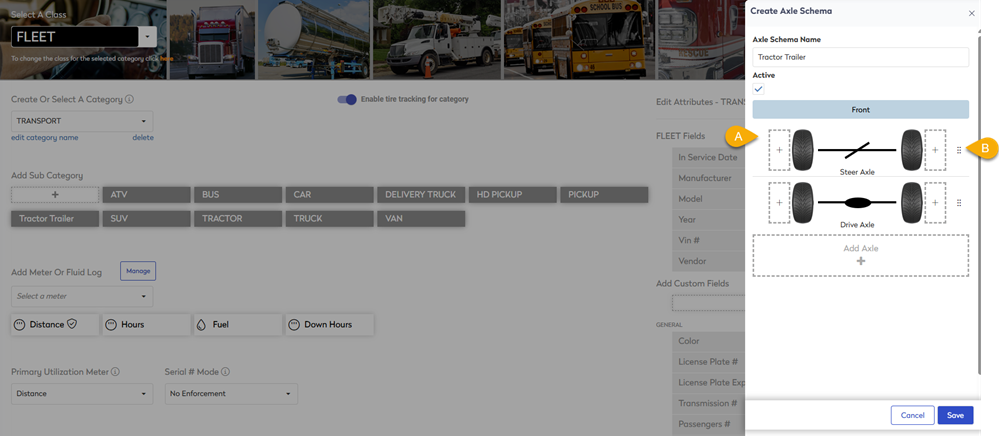Click the Save button

[x=955, y=415]
